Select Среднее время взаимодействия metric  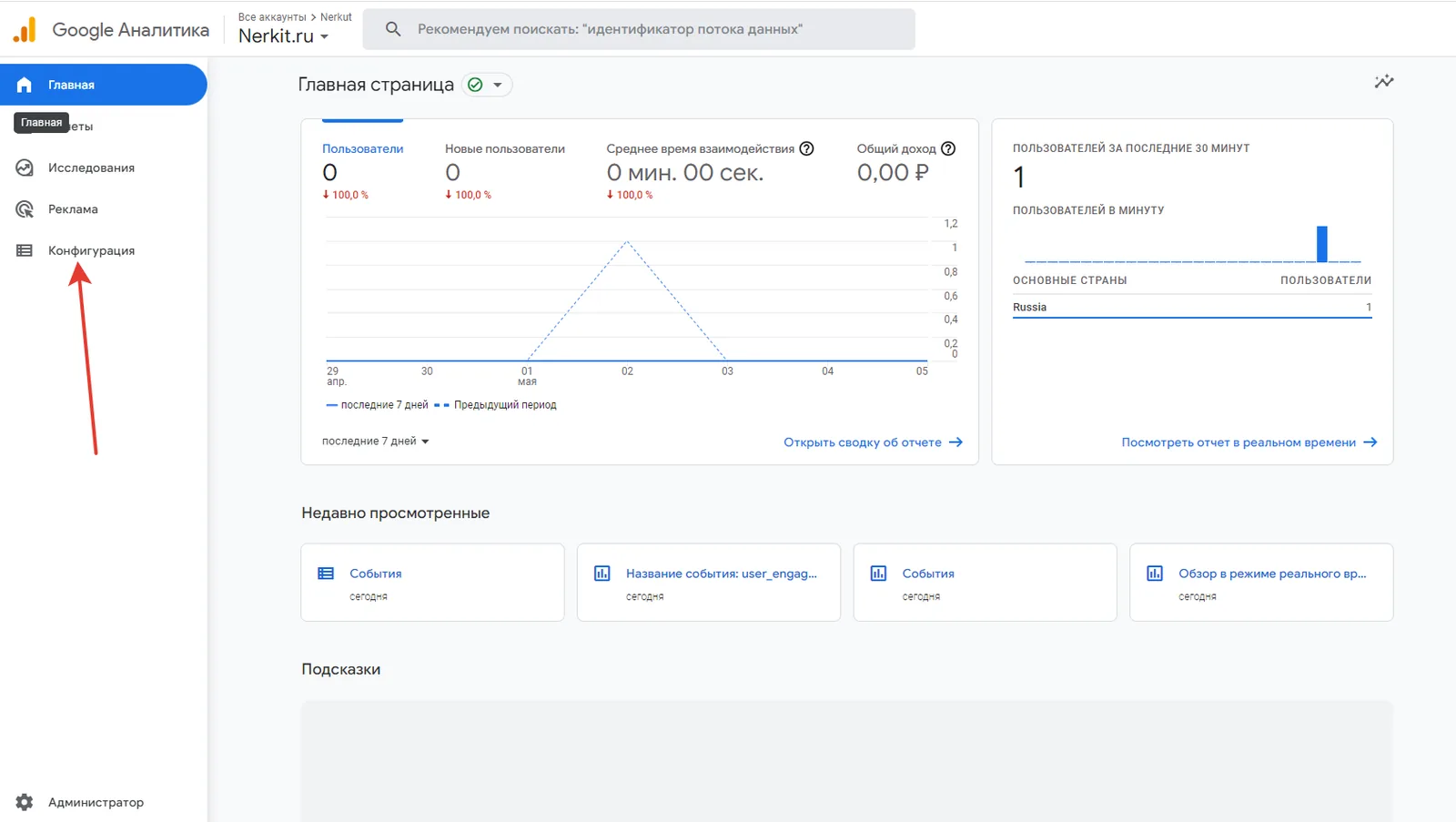[x=710, y=170]
